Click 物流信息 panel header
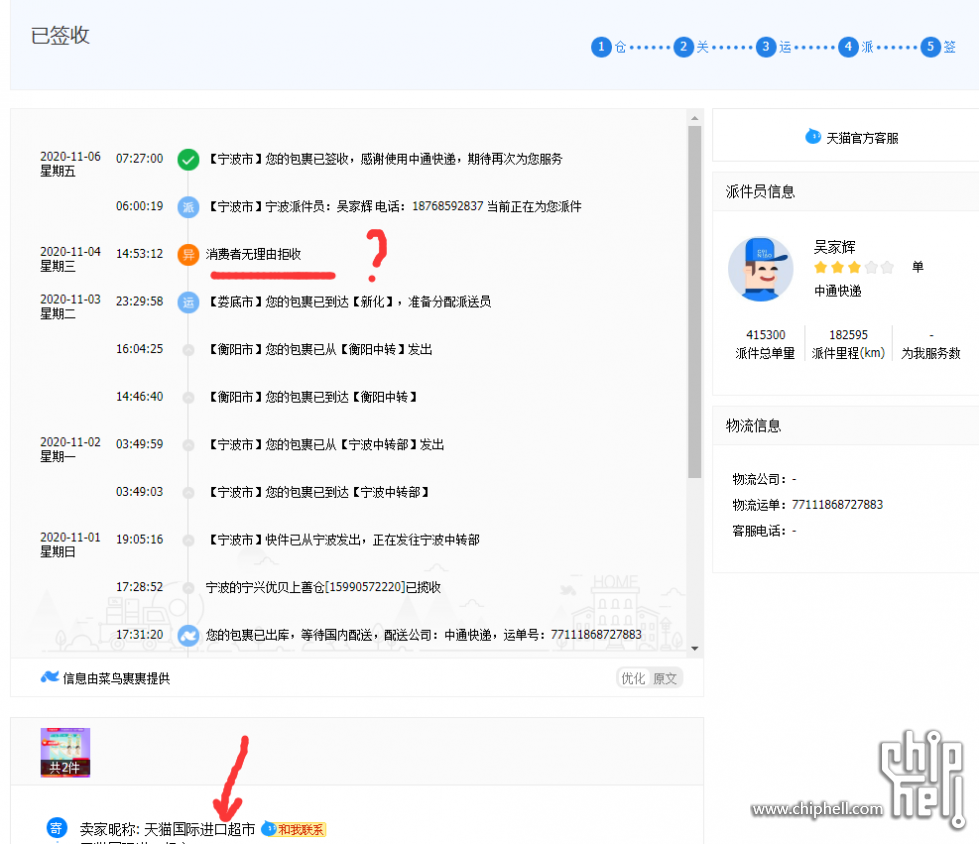The image size is (979, 844). point(753,426)
